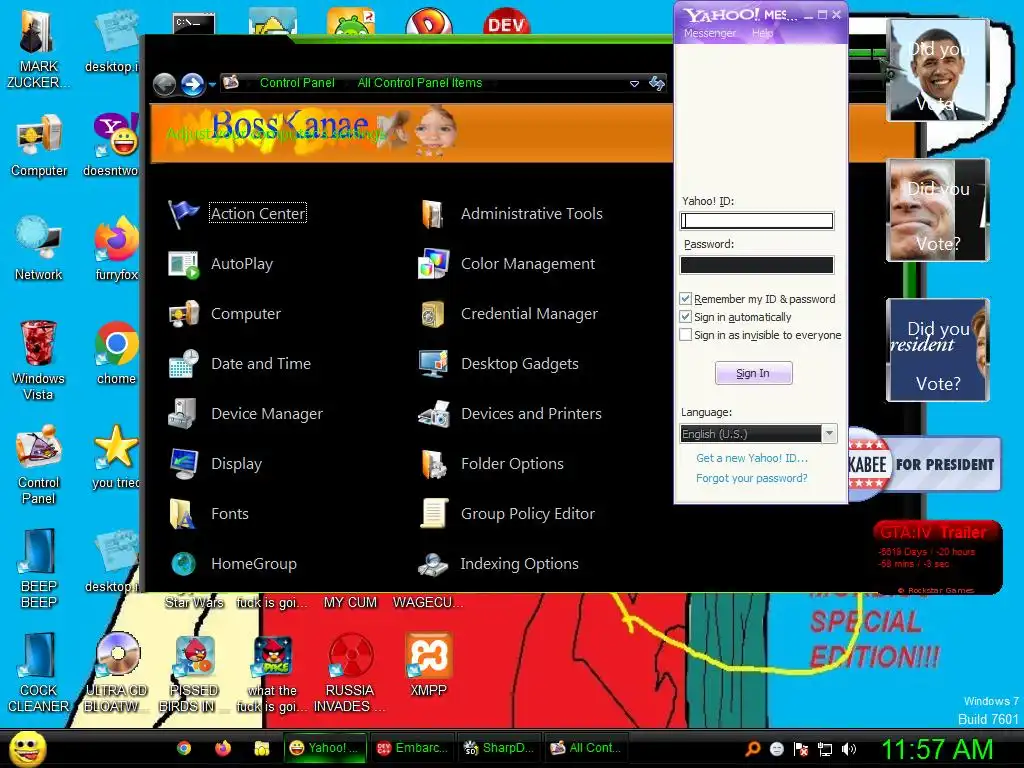Switch to Yahoo! taskbar window
1024x768 pixels.
pos(325,748)
